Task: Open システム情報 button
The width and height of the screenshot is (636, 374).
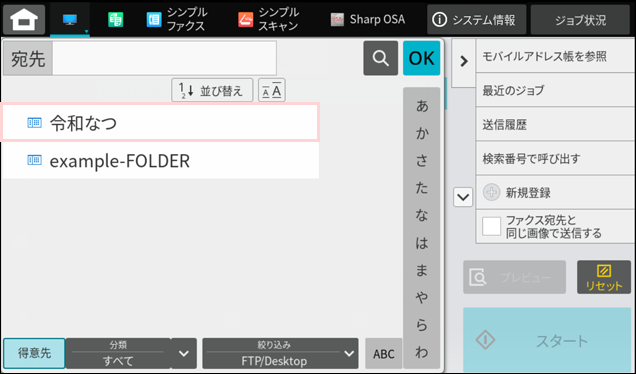Action: pos(477,19)
